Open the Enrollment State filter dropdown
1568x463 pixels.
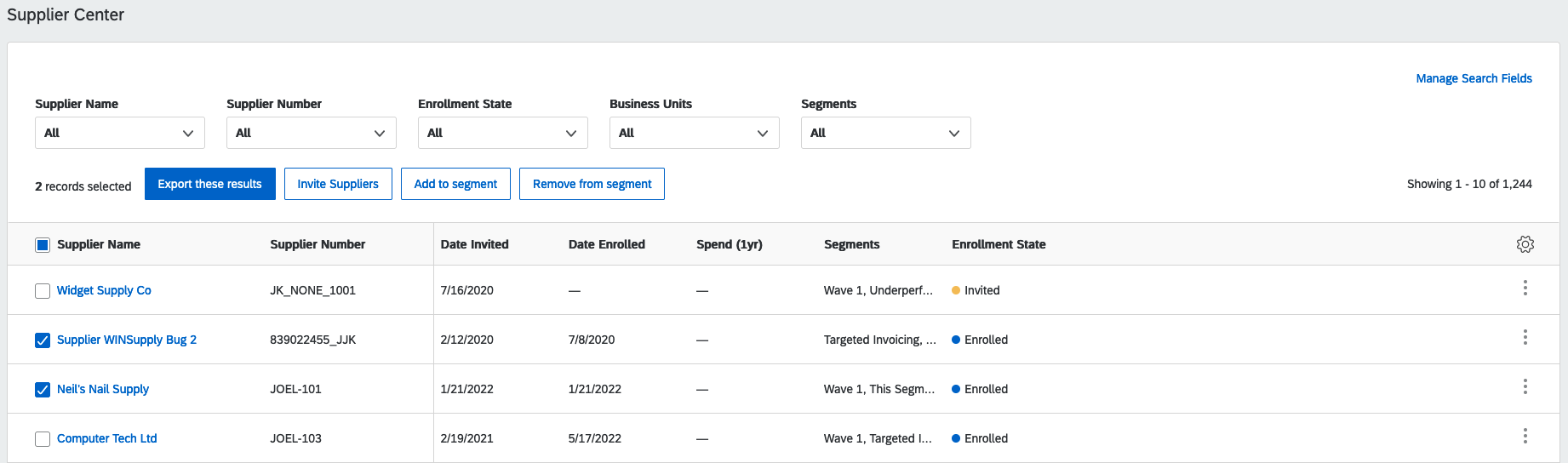point(503,133)
